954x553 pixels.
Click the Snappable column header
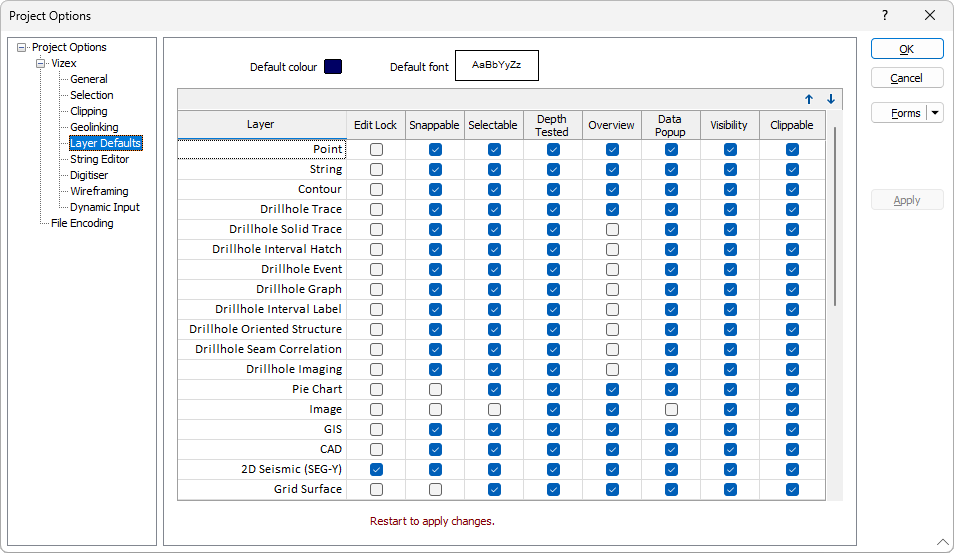click(x=434, y=125)
